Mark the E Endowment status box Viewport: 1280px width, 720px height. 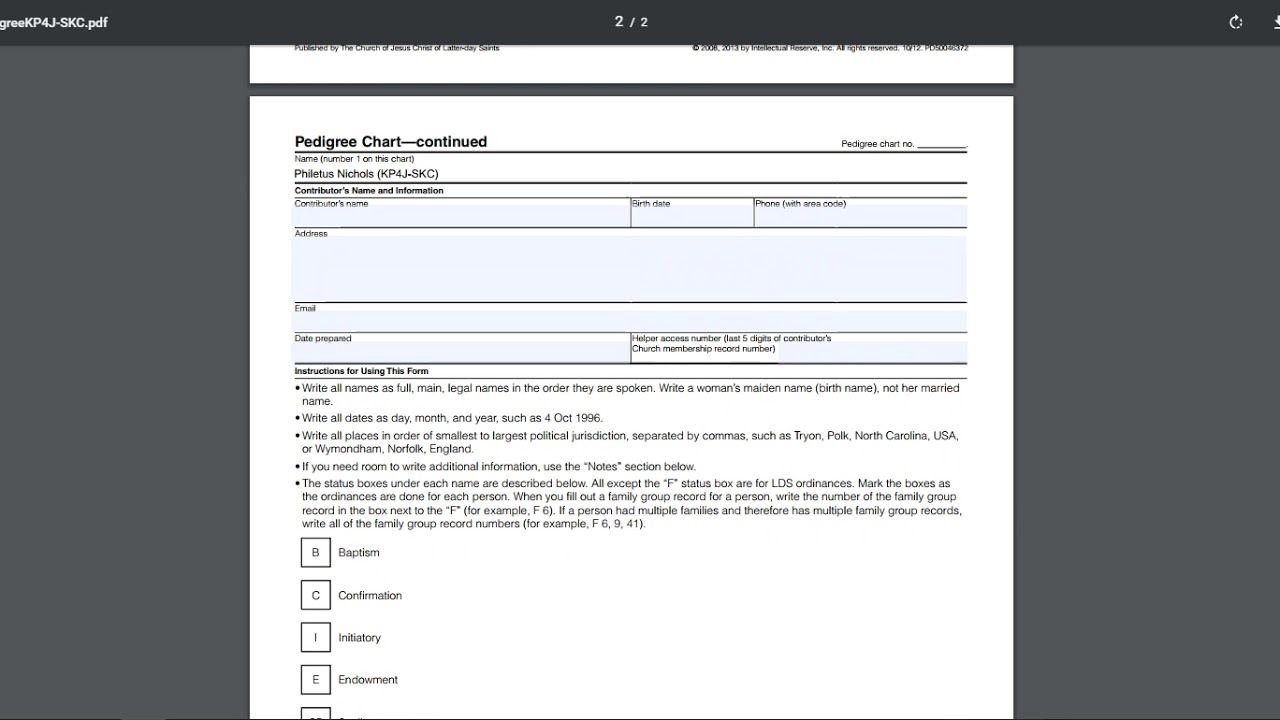[x=315, y=680]
